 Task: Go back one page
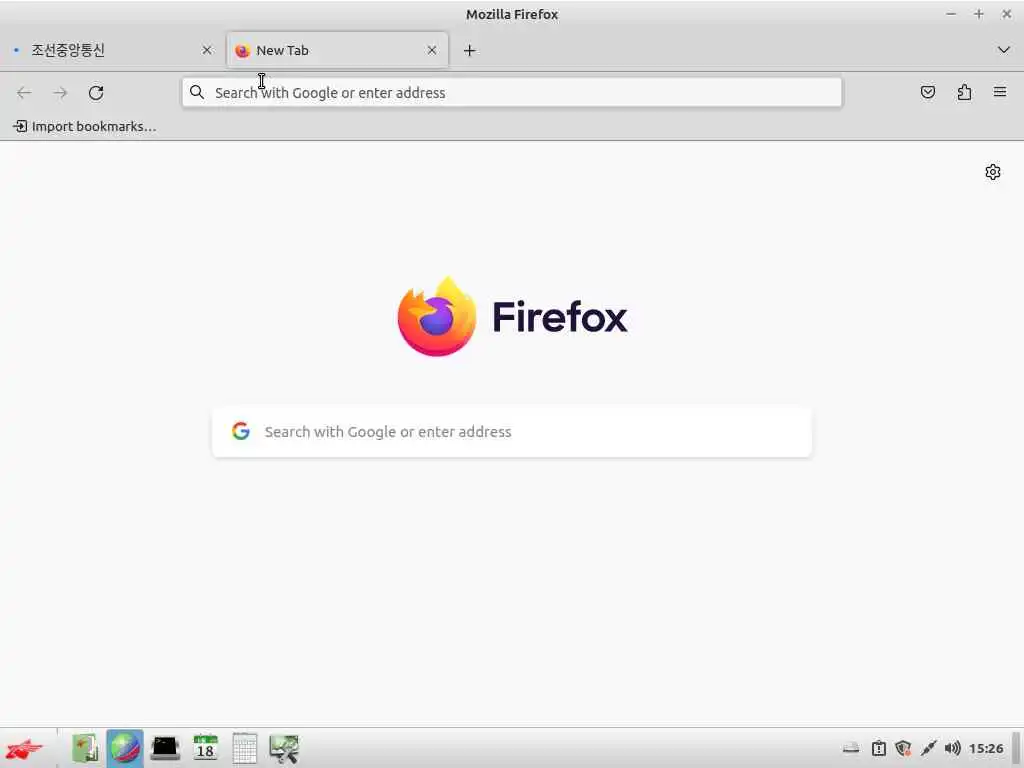click(24, 93)
